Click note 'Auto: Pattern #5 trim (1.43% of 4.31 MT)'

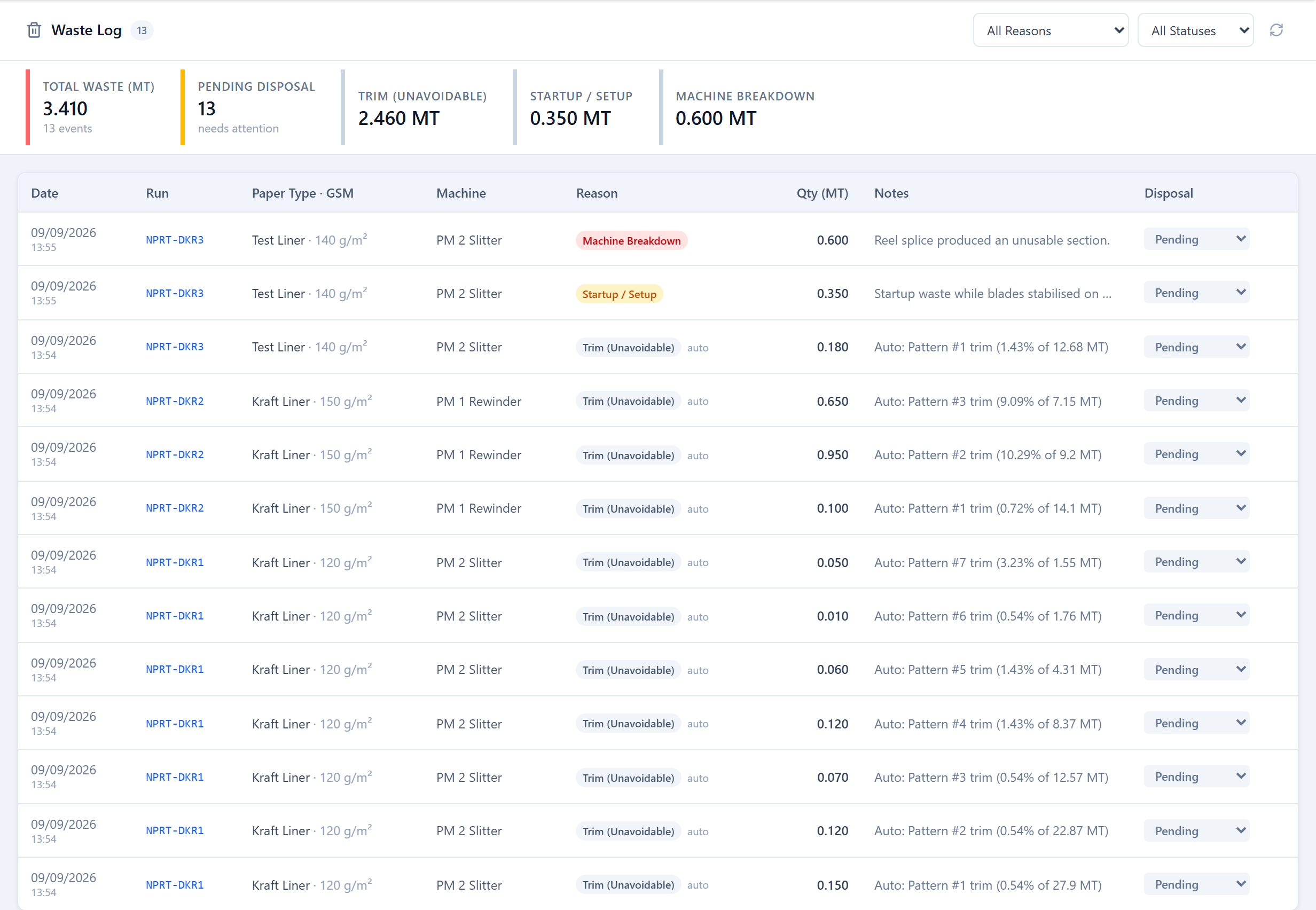coord(988,670)
